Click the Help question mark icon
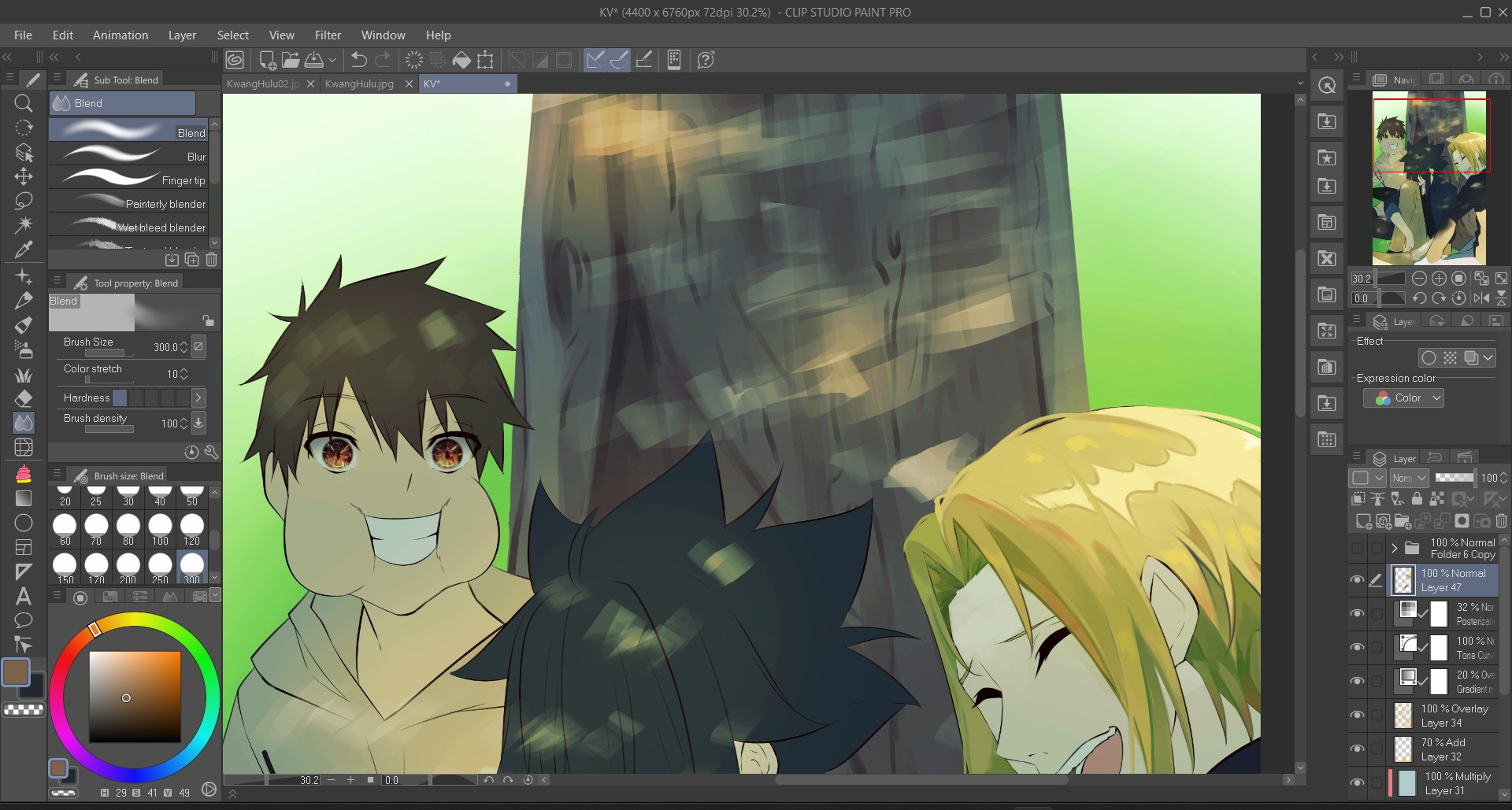 tap(706, 60)
